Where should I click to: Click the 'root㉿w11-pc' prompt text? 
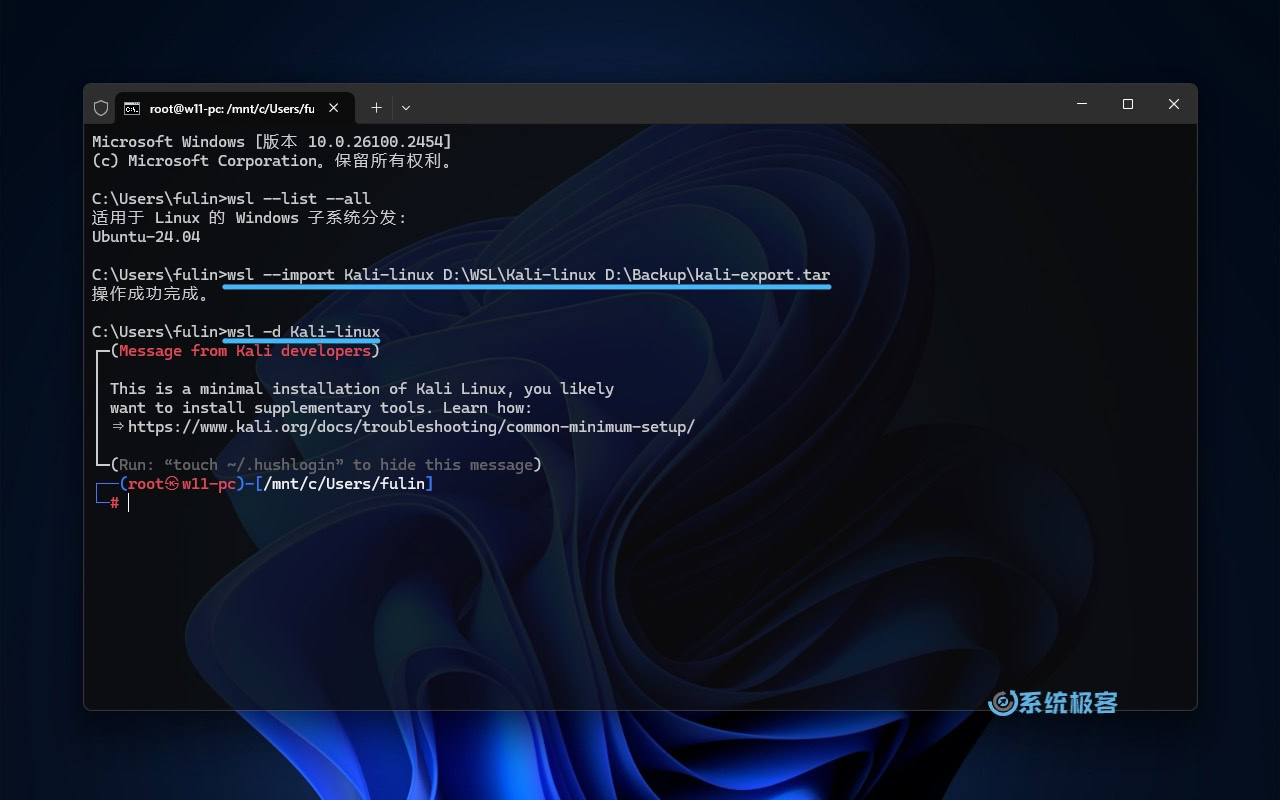click(x=182, y=484)
